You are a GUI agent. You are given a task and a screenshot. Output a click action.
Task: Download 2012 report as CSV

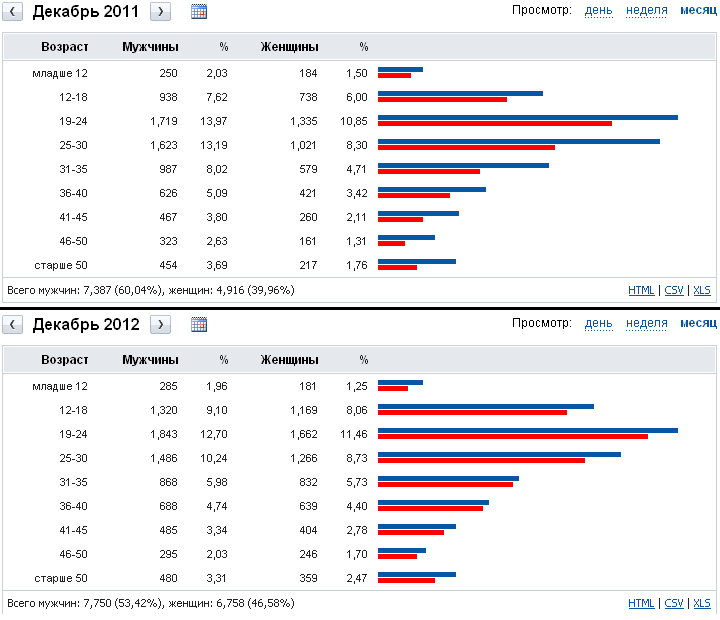point(674,604)
